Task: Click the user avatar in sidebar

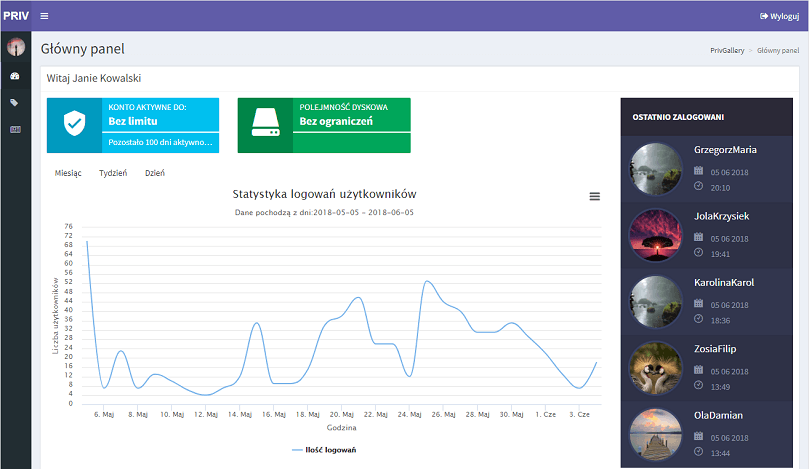Action: (x=15, y=47)
